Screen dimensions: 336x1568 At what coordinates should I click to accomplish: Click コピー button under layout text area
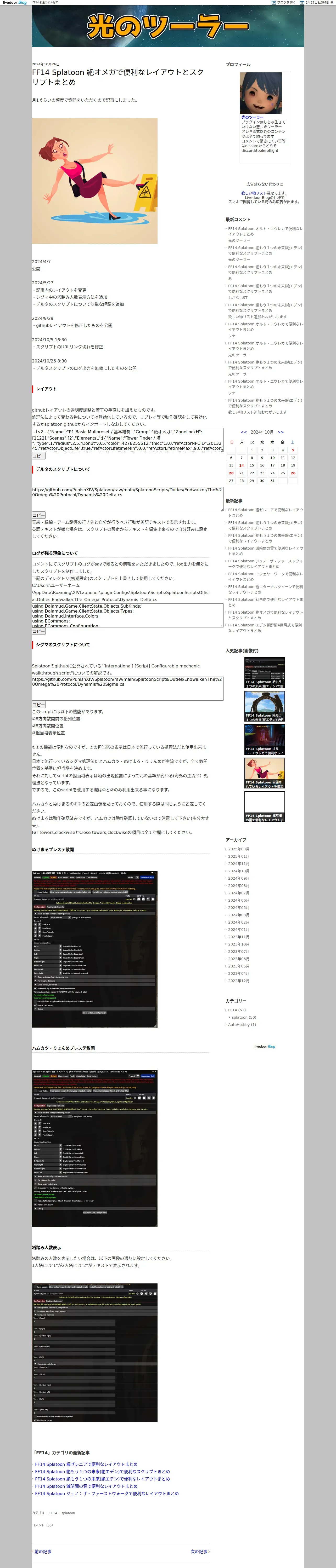coord(38,456)
